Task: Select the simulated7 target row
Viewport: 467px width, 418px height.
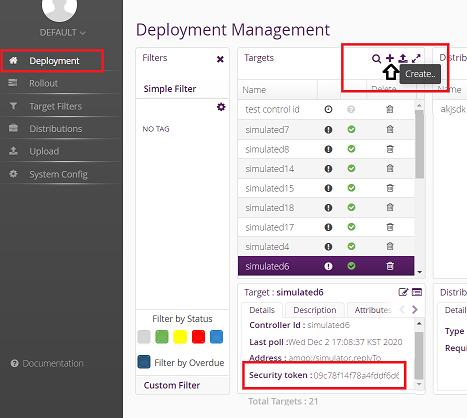Action: [326, 130]
